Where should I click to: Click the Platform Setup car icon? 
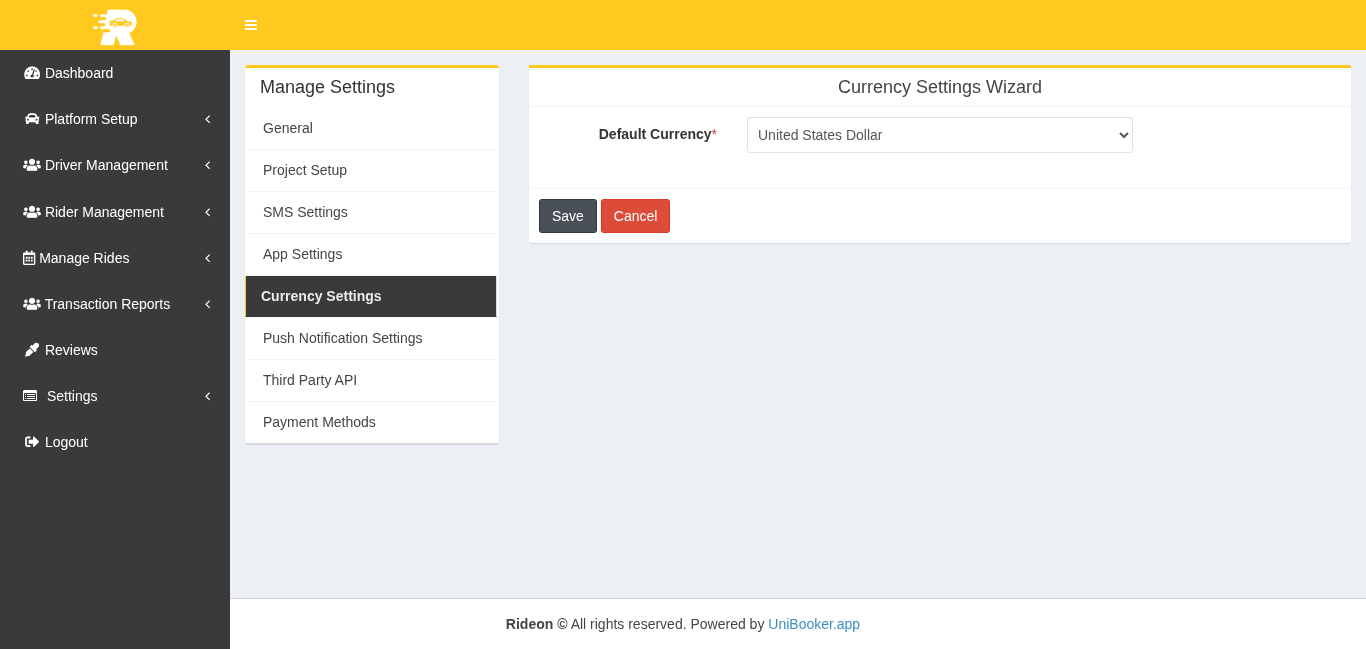coord(32,119)
